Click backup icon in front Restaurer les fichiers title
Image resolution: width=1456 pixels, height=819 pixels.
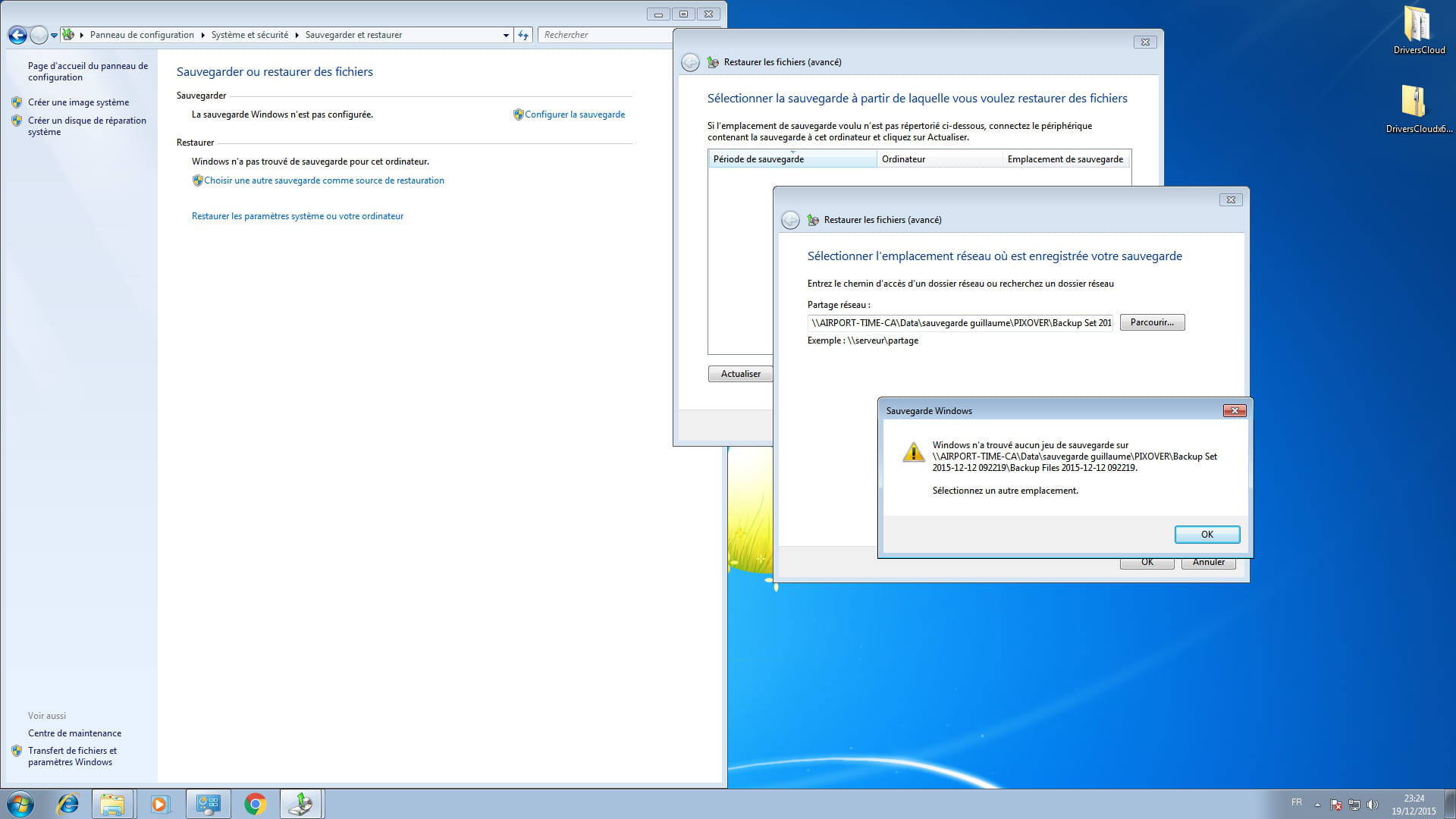click(813, 220)
